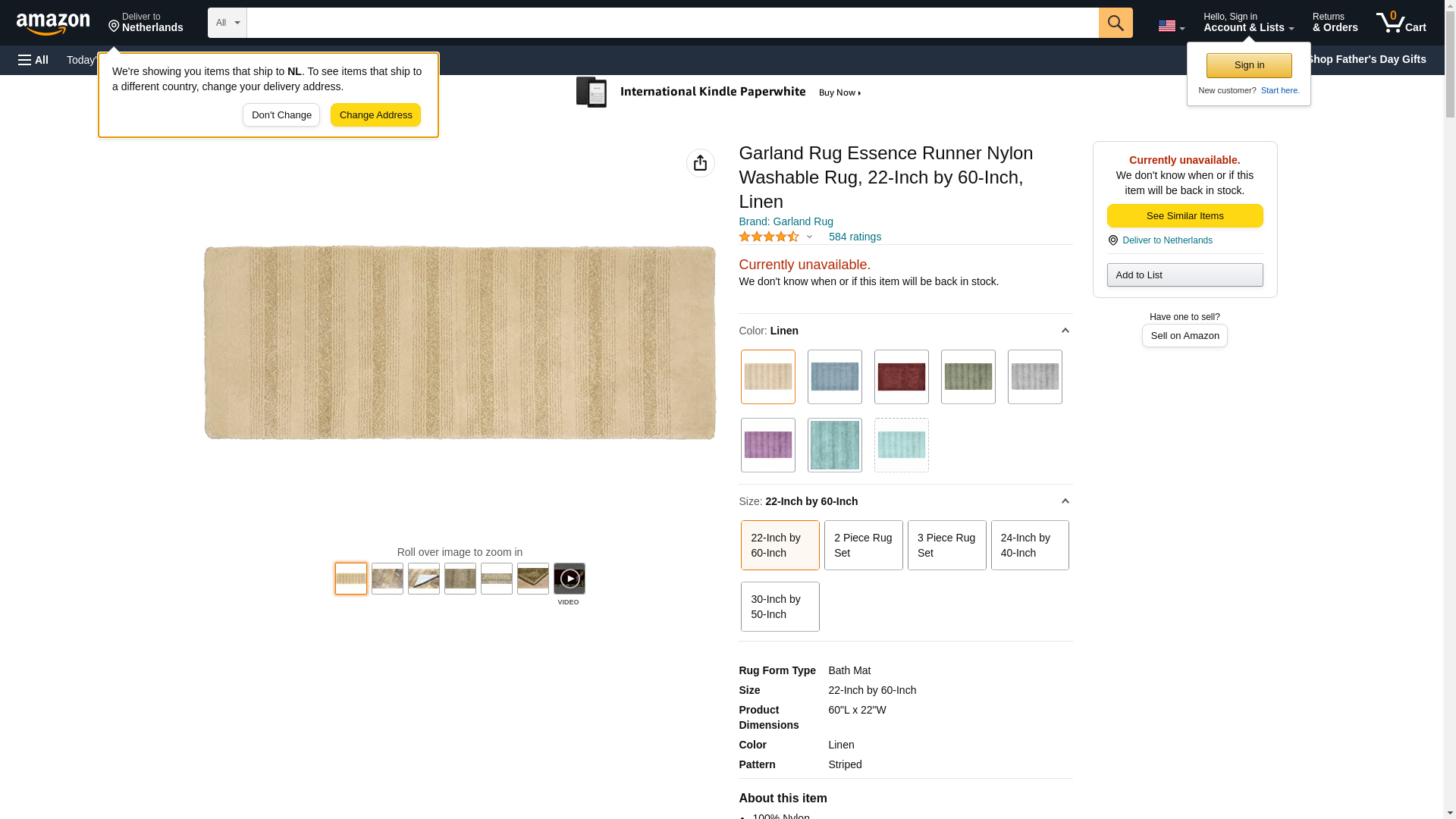This screenshot has width=1456, height=819.
Task: Open the hamburger All menu
Action: 33,60
